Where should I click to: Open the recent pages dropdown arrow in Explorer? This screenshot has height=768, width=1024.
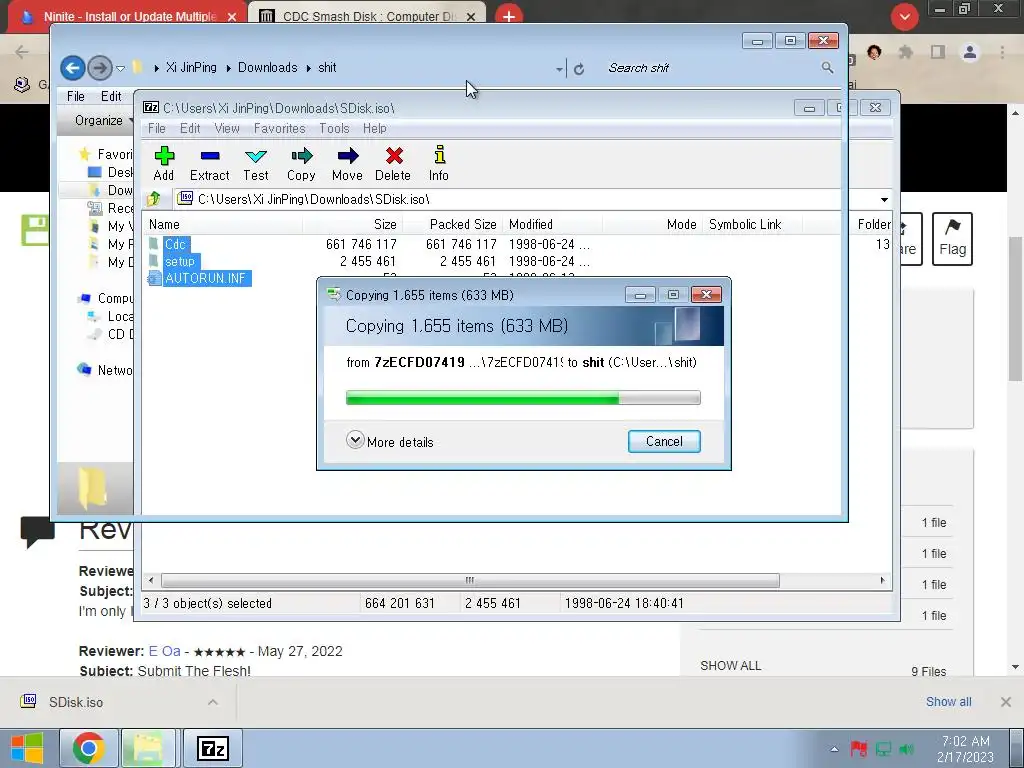tap(120, 68)
